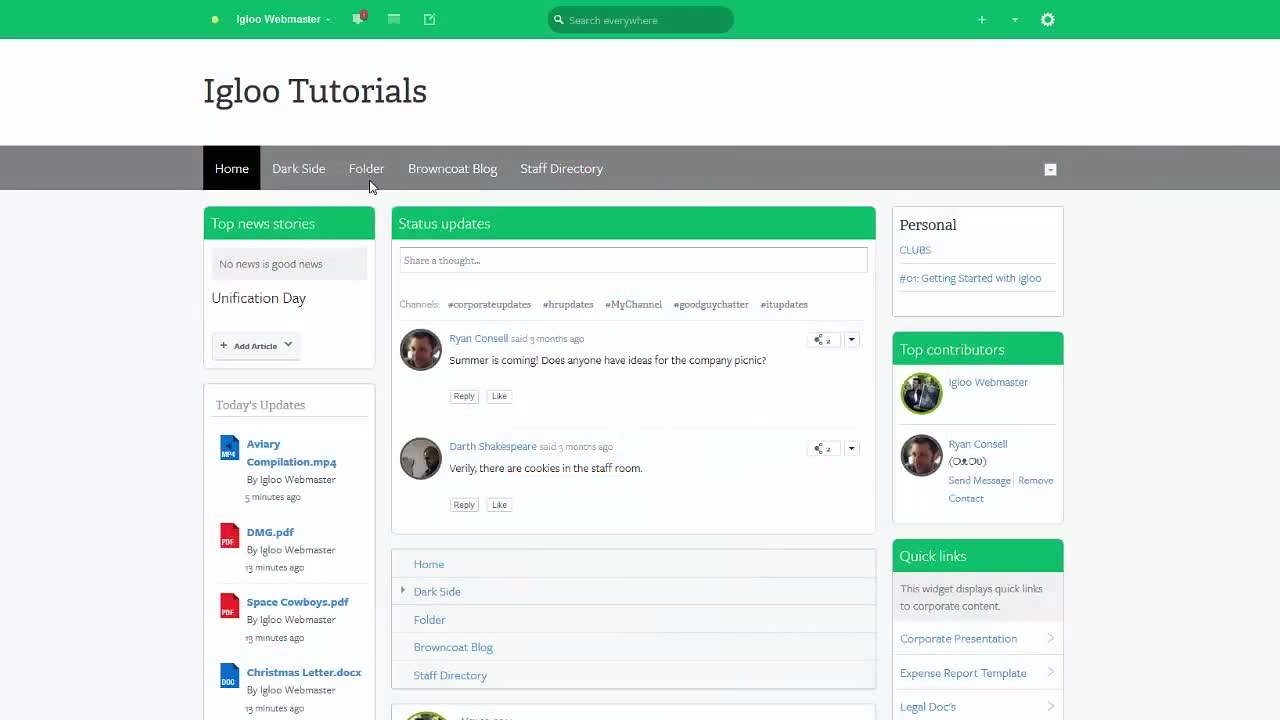Open the Unification Day news article

(x=259, y=298)
